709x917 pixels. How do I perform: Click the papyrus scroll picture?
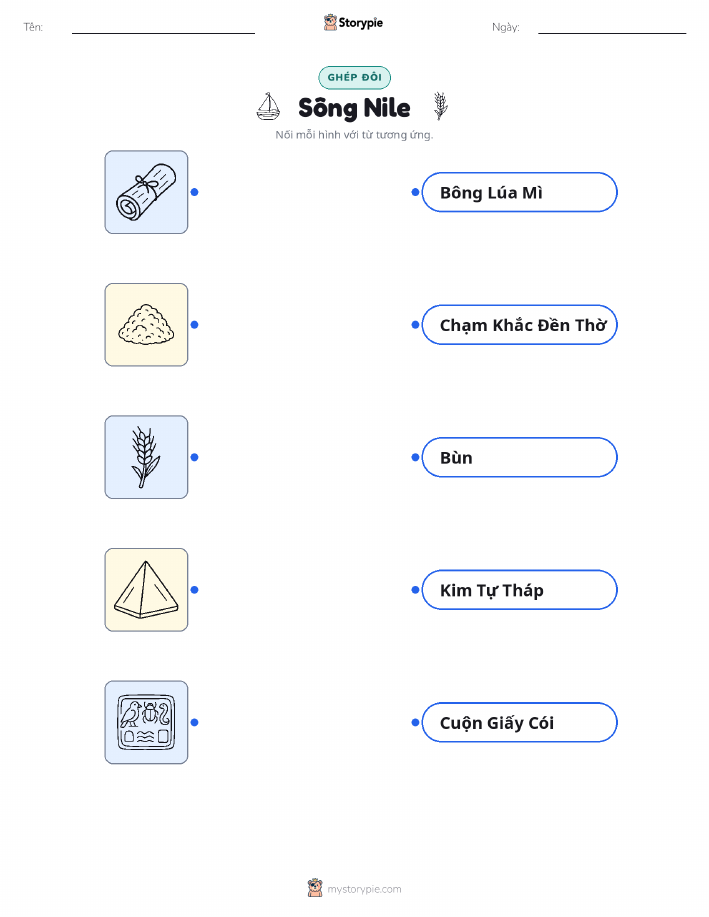[x=146, y=192]
